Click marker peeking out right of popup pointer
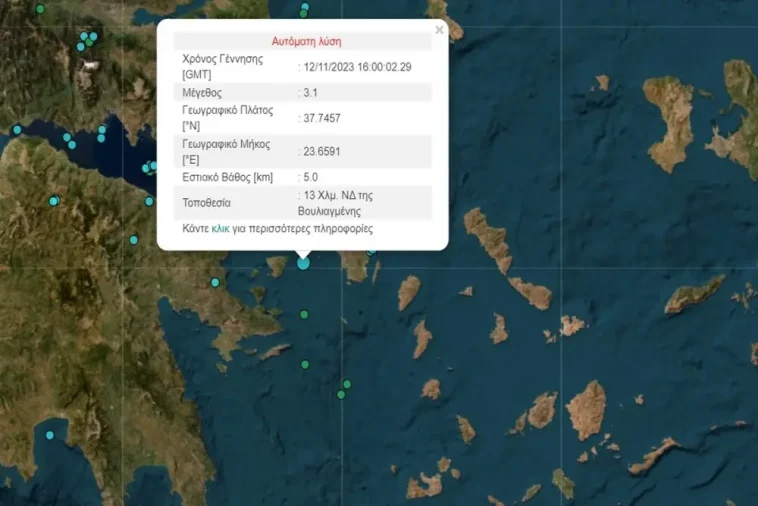The image size is (758, 506). (x=371, y=250)
